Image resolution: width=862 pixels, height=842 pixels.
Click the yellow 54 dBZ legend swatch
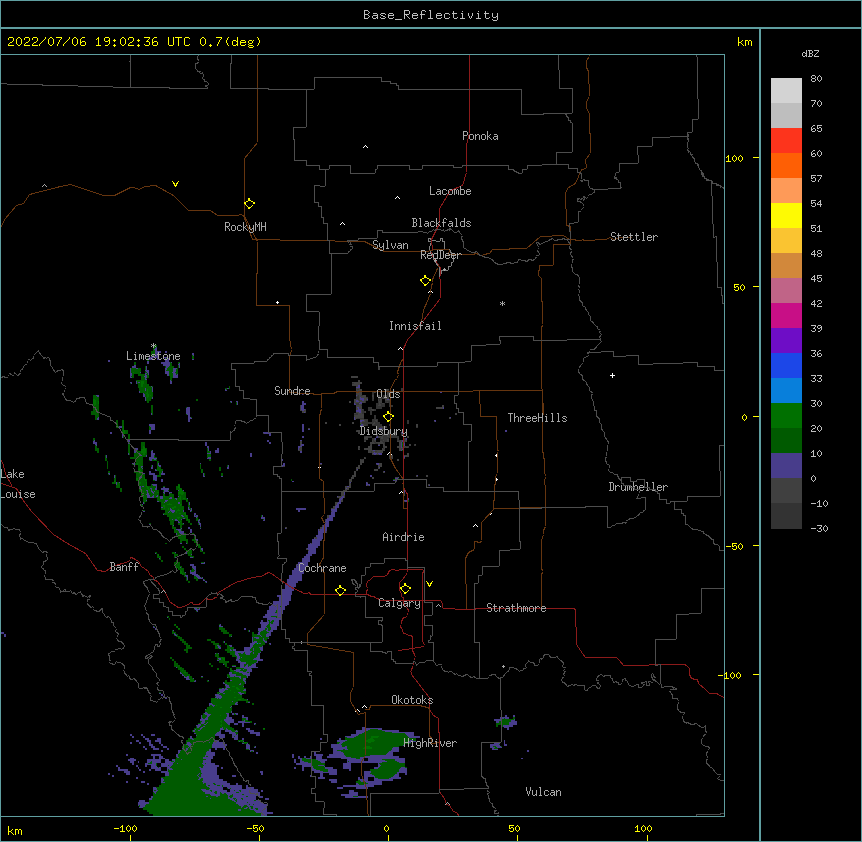[786, 215]
